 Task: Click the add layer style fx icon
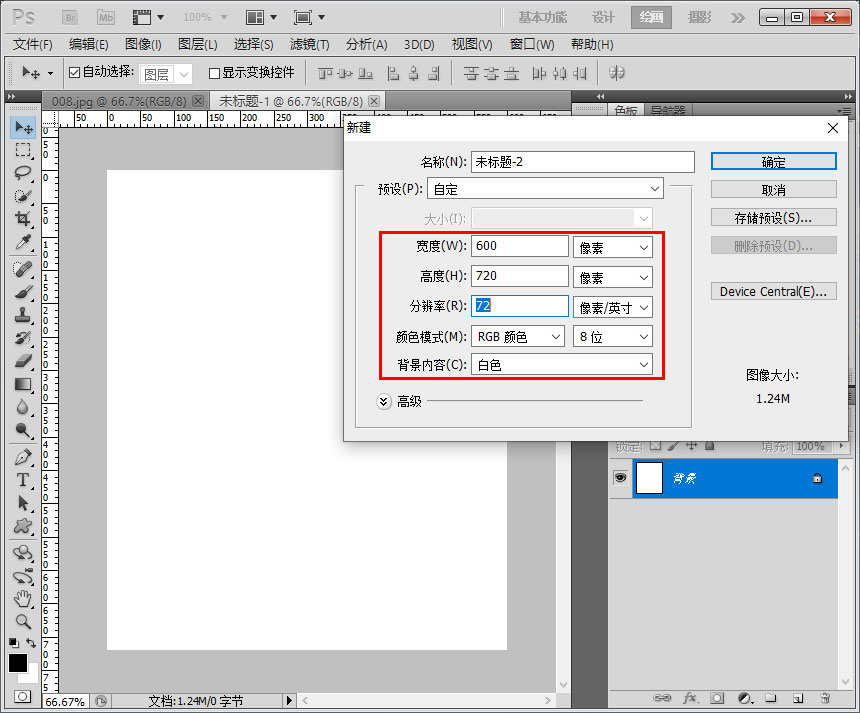[690, 698]
